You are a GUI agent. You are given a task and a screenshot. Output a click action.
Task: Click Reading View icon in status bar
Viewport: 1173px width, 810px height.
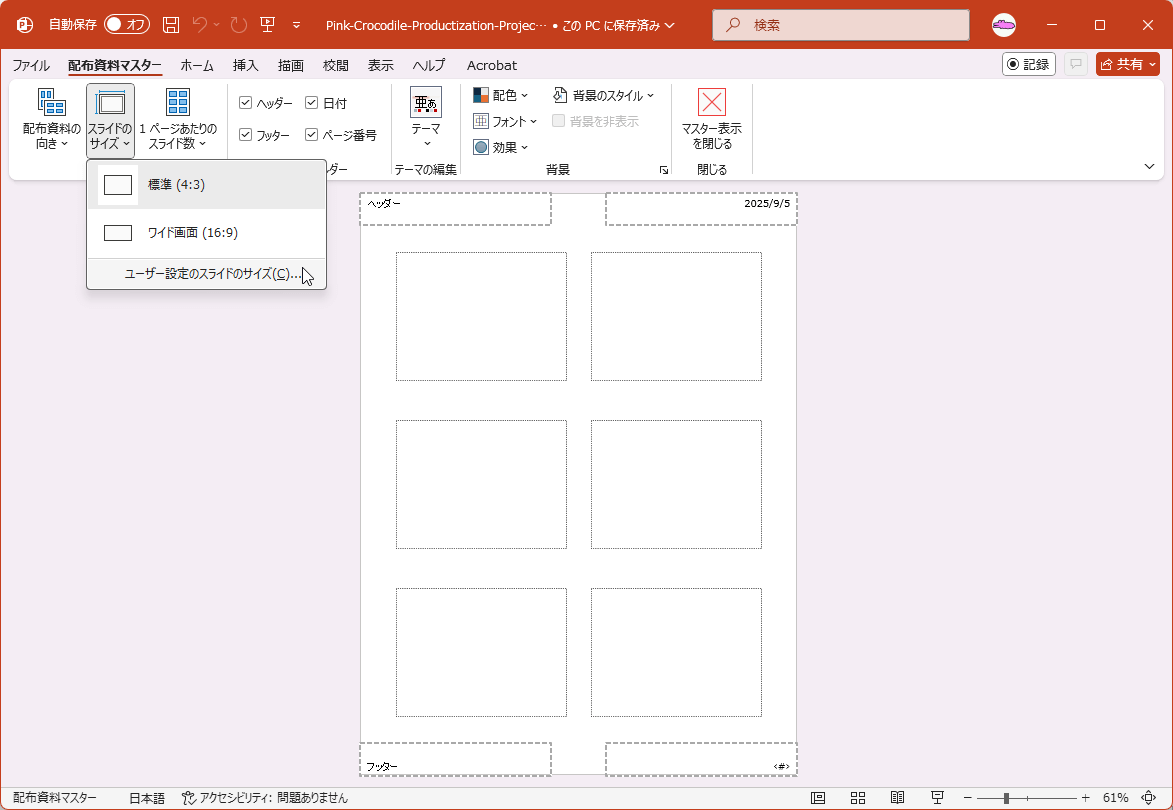(x=897, y=798)
